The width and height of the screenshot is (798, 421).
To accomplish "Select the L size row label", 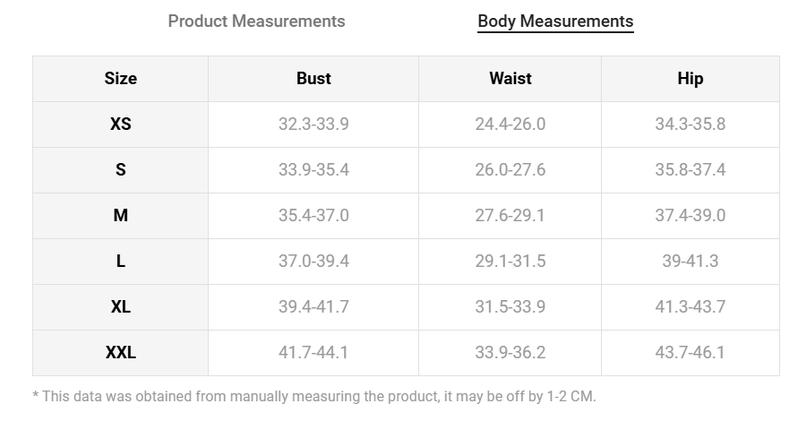I will 121,261.
